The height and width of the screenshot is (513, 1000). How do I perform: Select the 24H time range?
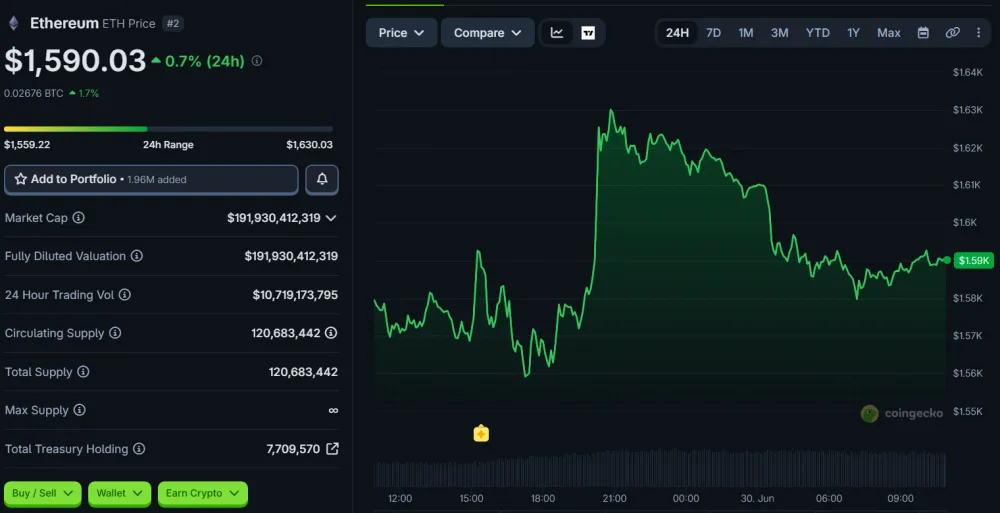(677, 33)
